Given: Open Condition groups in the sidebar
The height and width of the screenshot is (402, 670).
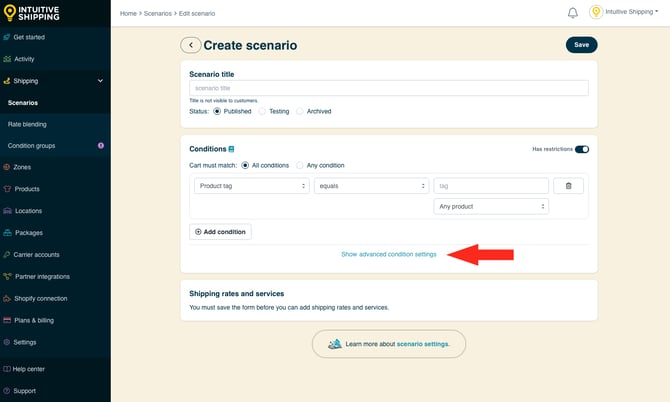Looking at the screenshot, I should [x=31, y=146].
